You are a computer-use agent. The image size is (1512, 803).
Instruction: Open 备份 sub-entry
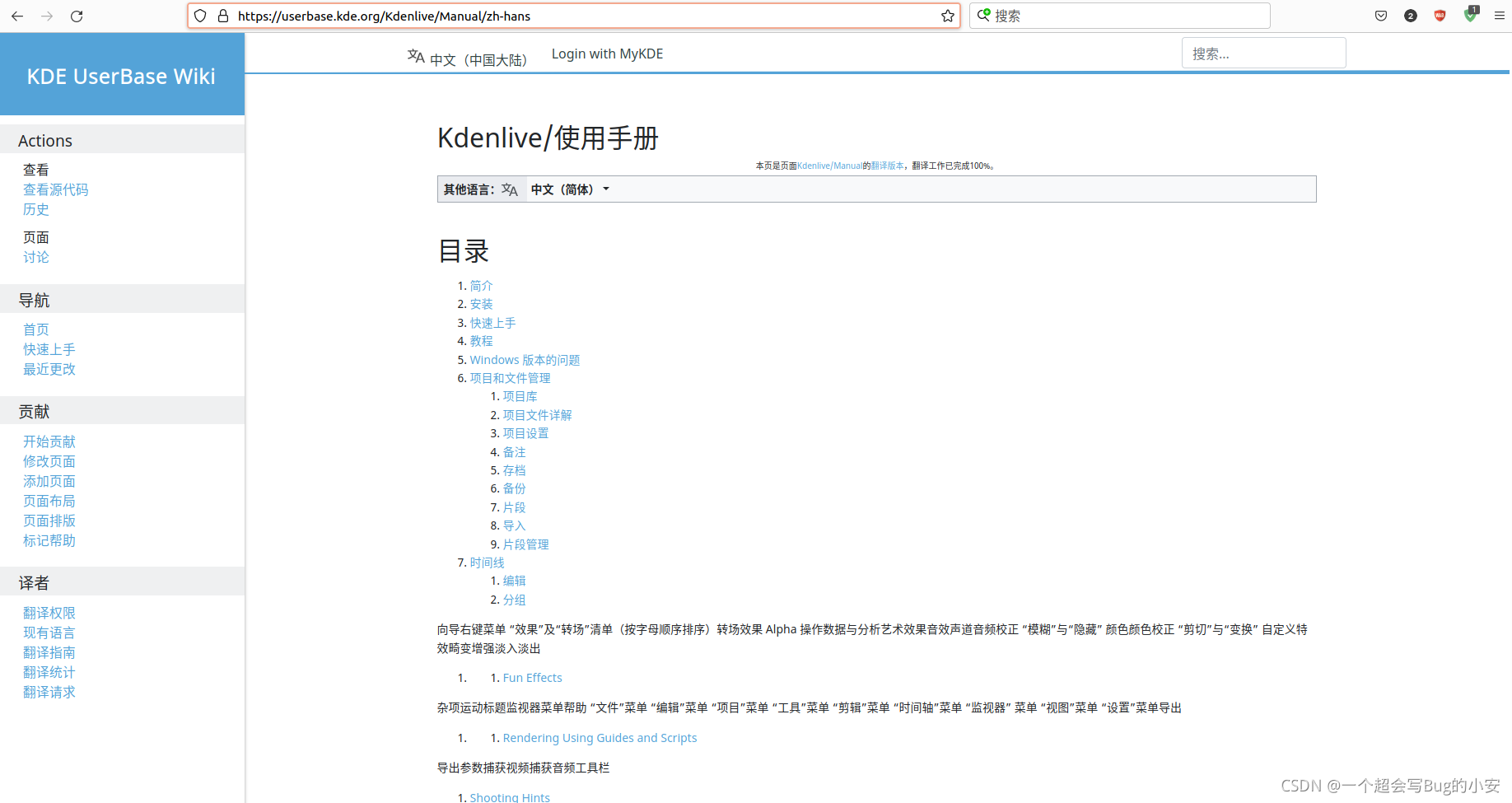coord(514,488)
